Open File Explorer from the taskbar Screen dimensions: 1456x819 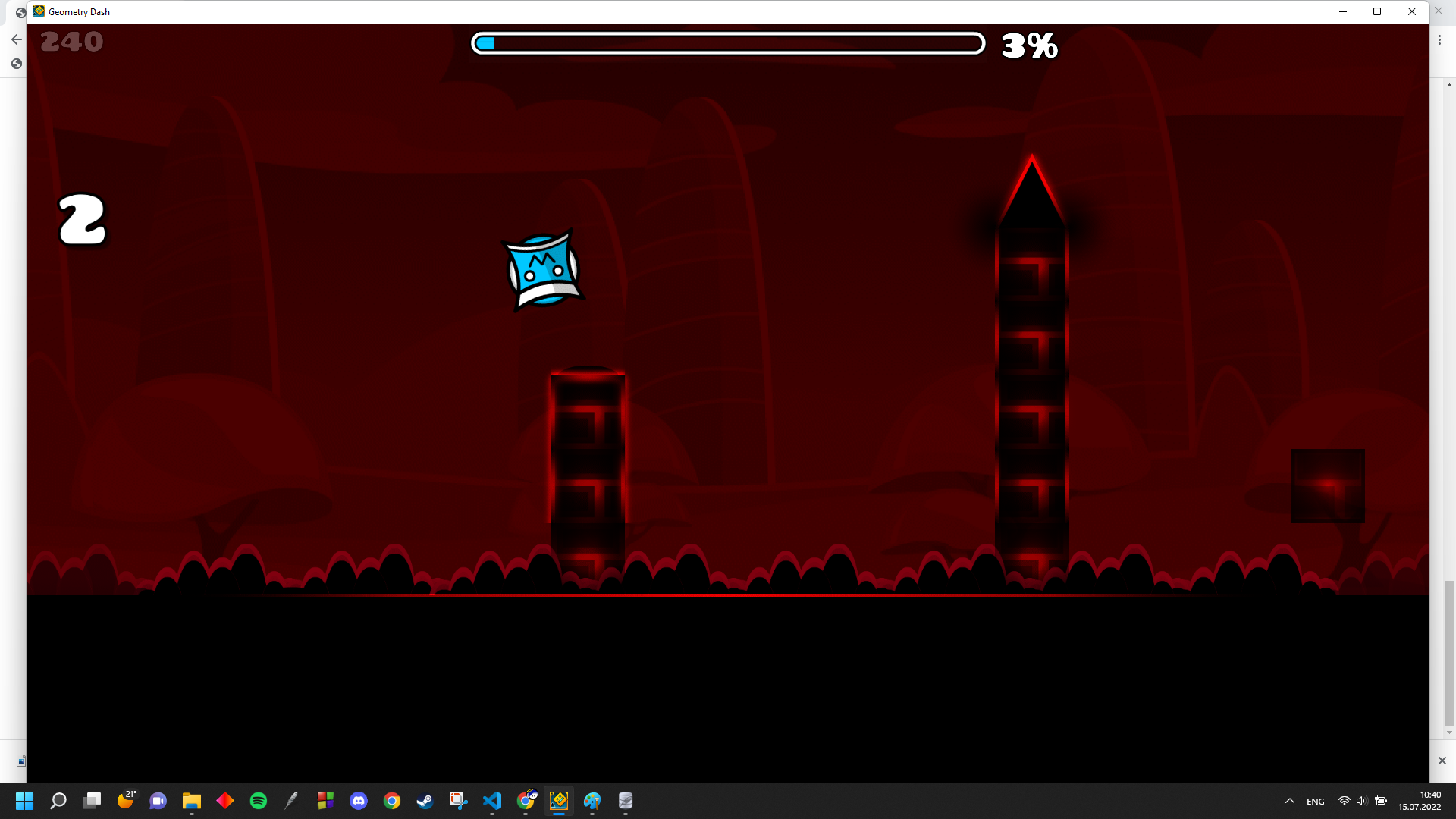tap(191, 801)
